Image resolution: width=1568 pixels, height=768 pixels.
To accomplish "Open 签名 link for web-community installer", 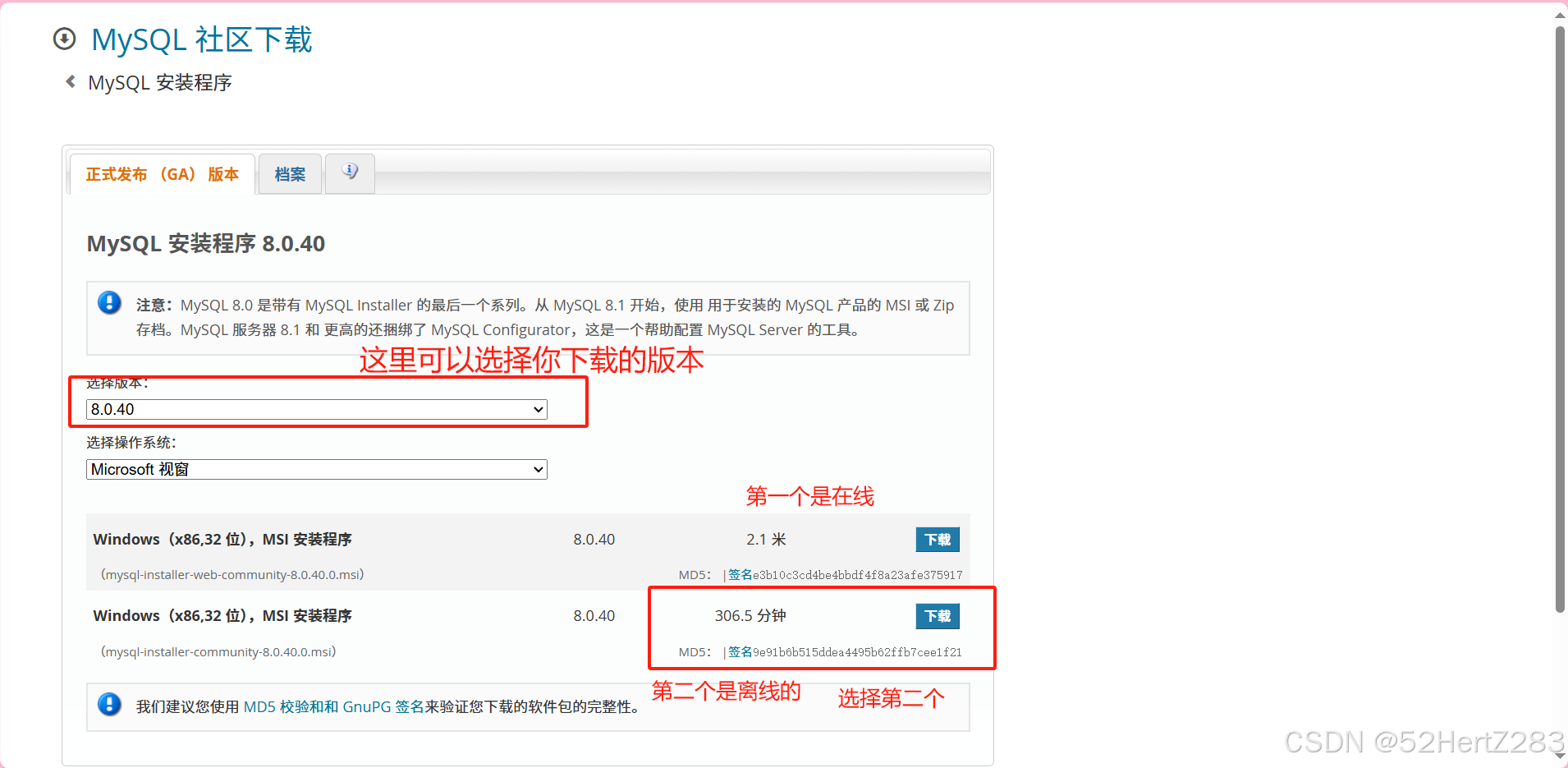I will coord(740,575).
